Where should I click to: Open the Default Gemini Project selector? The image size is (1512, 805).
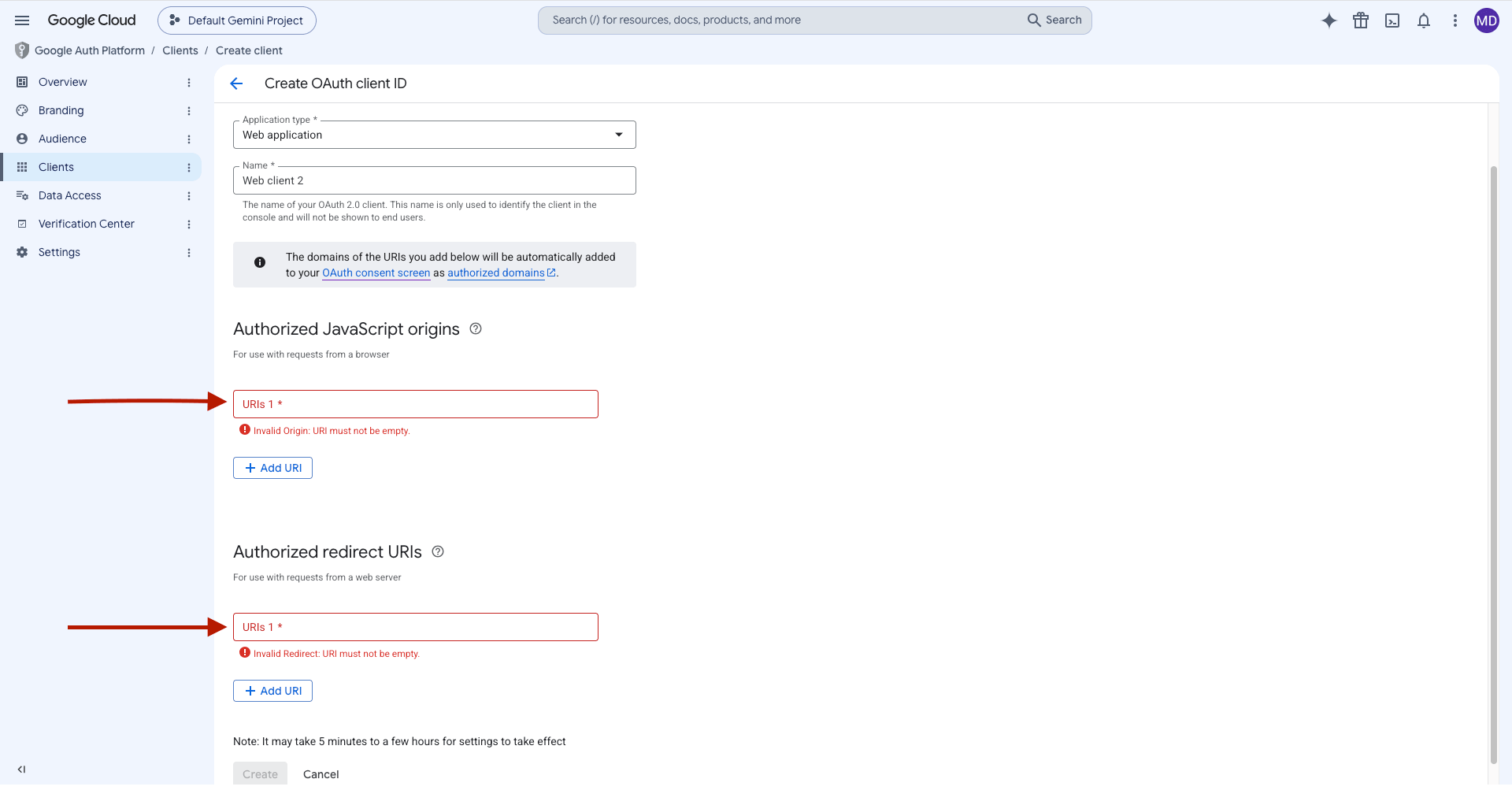coord(237,20)
